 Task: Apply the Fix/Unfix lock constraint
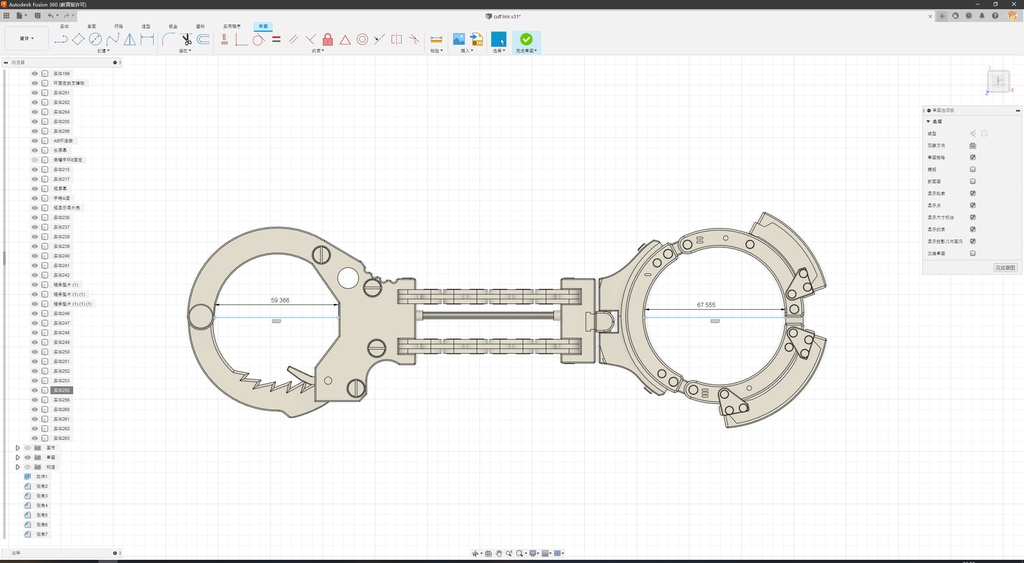(327, 39)
